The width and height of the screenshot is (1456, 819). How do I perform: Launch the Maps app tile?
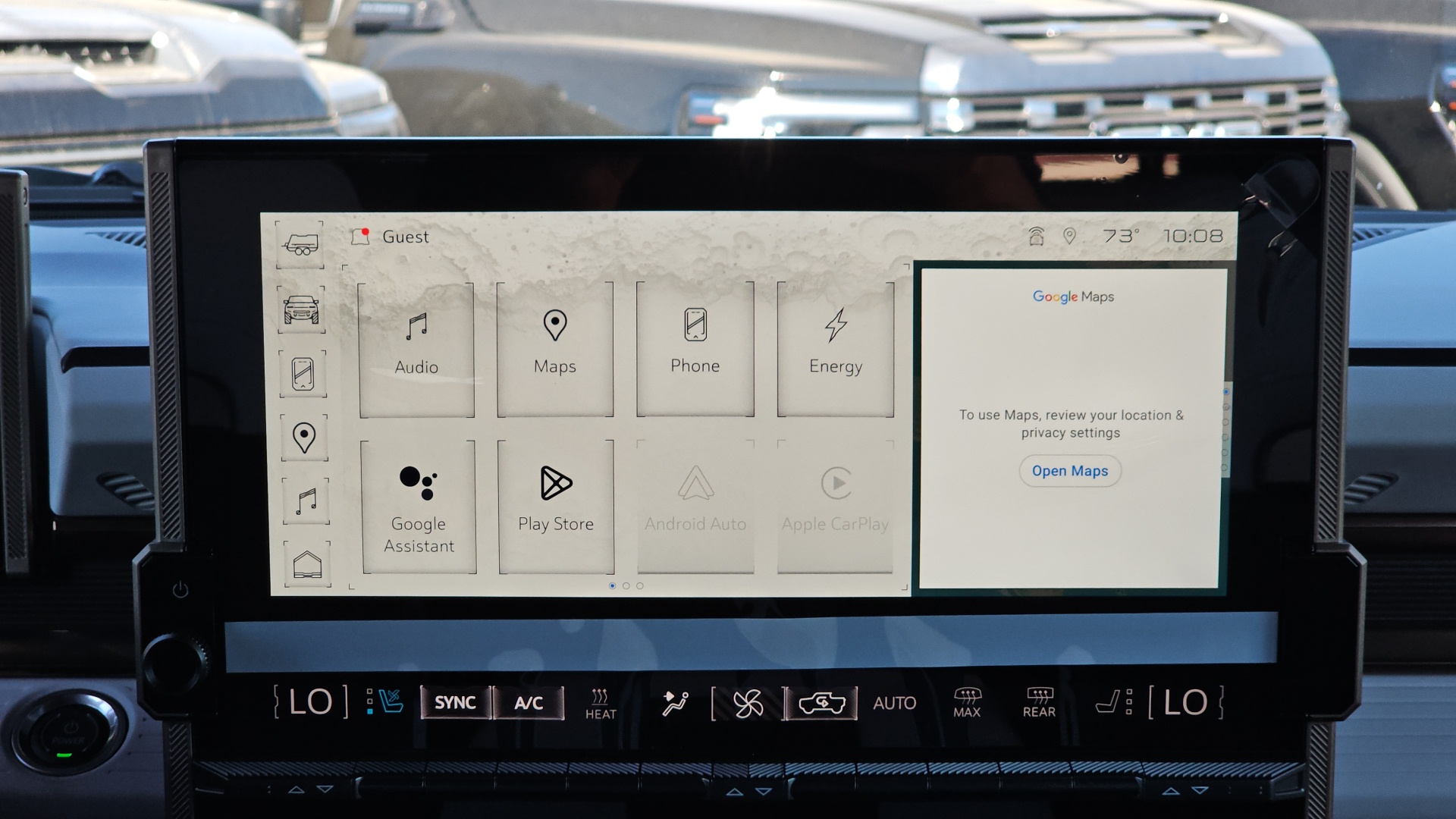point(555,349)
